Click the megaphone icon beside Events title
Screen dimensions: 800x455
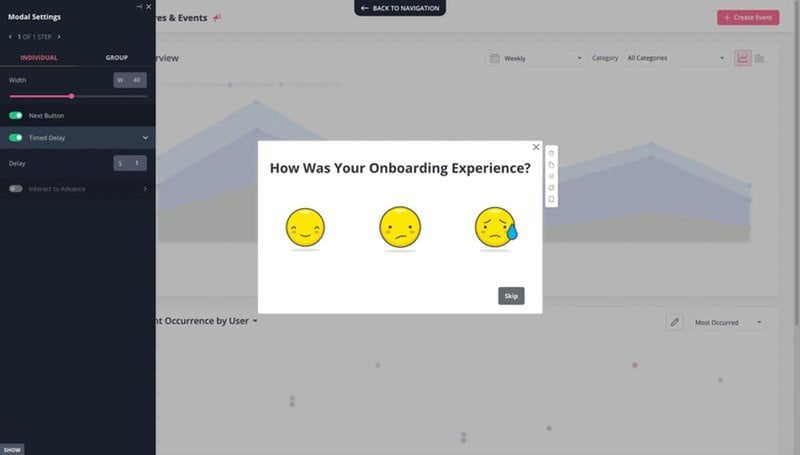click(x=217, y=18)
